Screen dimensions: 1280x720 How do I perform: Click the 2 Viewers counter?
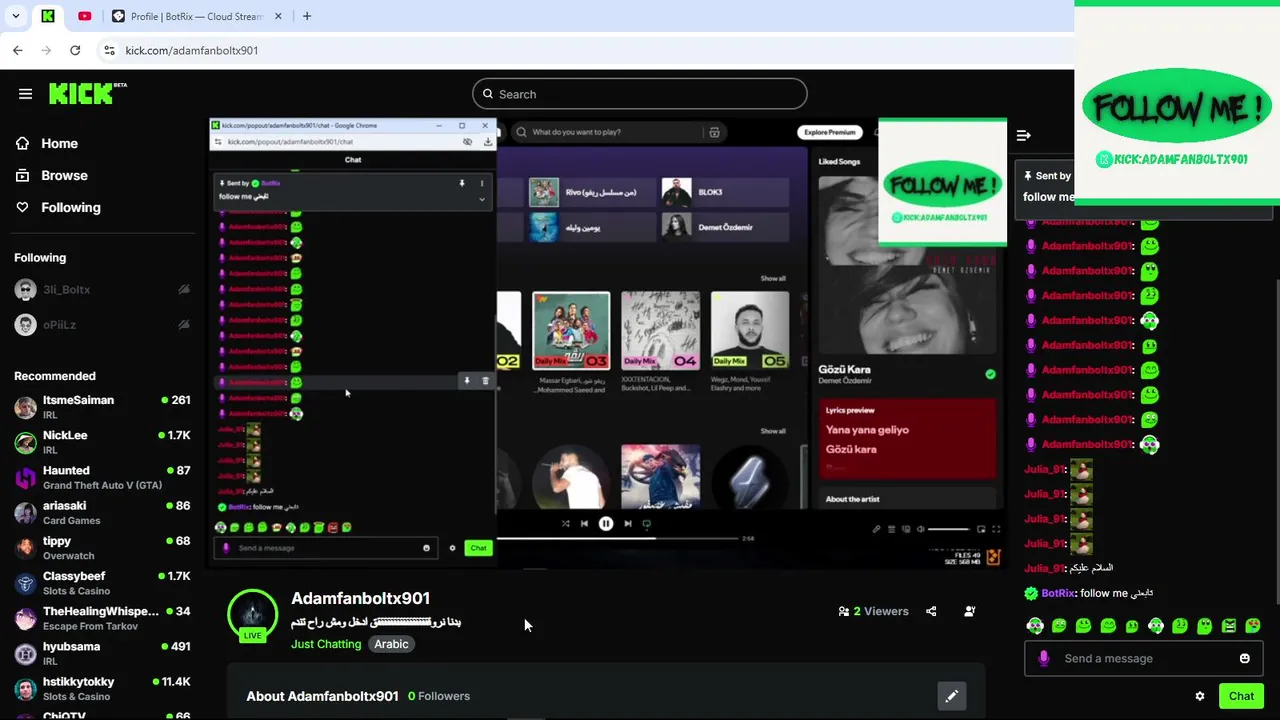[x=873, y=611]
